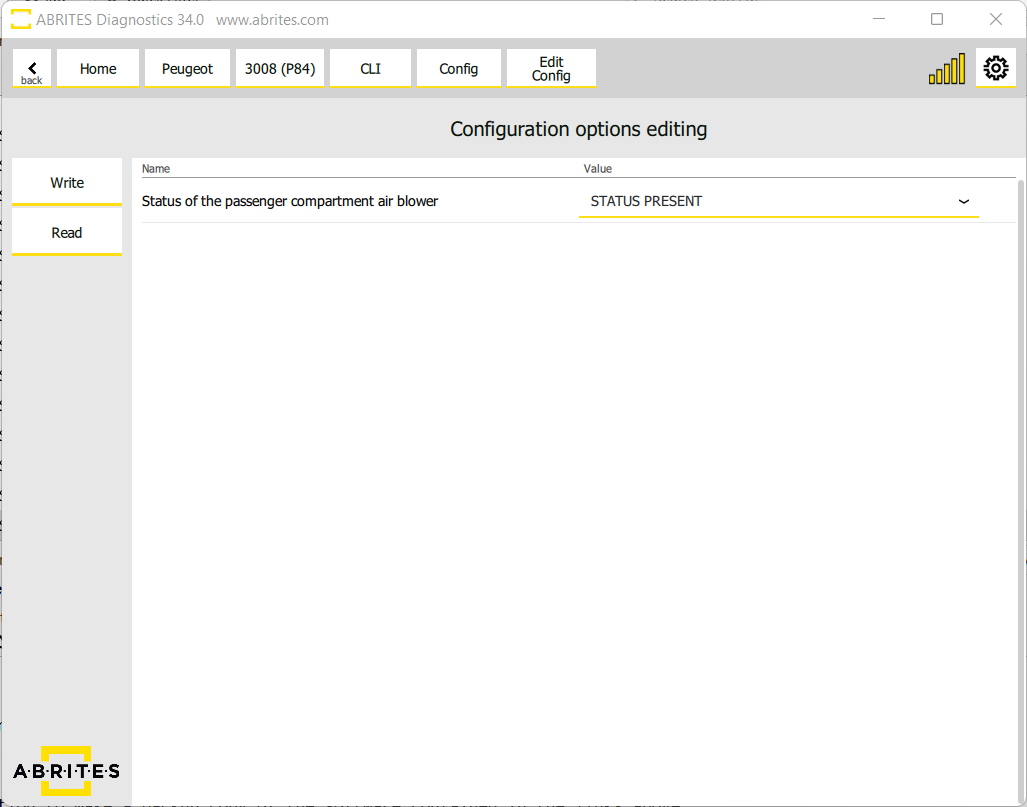This screenshot has height=807, width=1027.
Task: Click the yellow signal strength bars icon
Action: click(x=946, y=69)
